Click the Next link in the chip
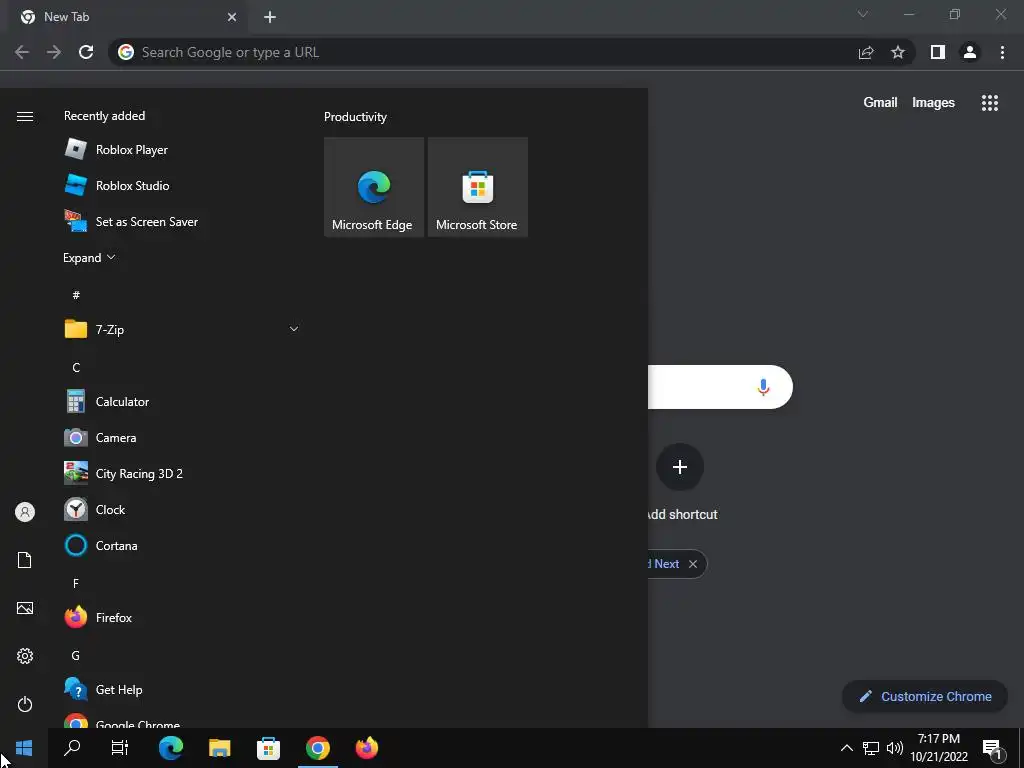This screenshot has height=768, width=1024. pos(666,564)
